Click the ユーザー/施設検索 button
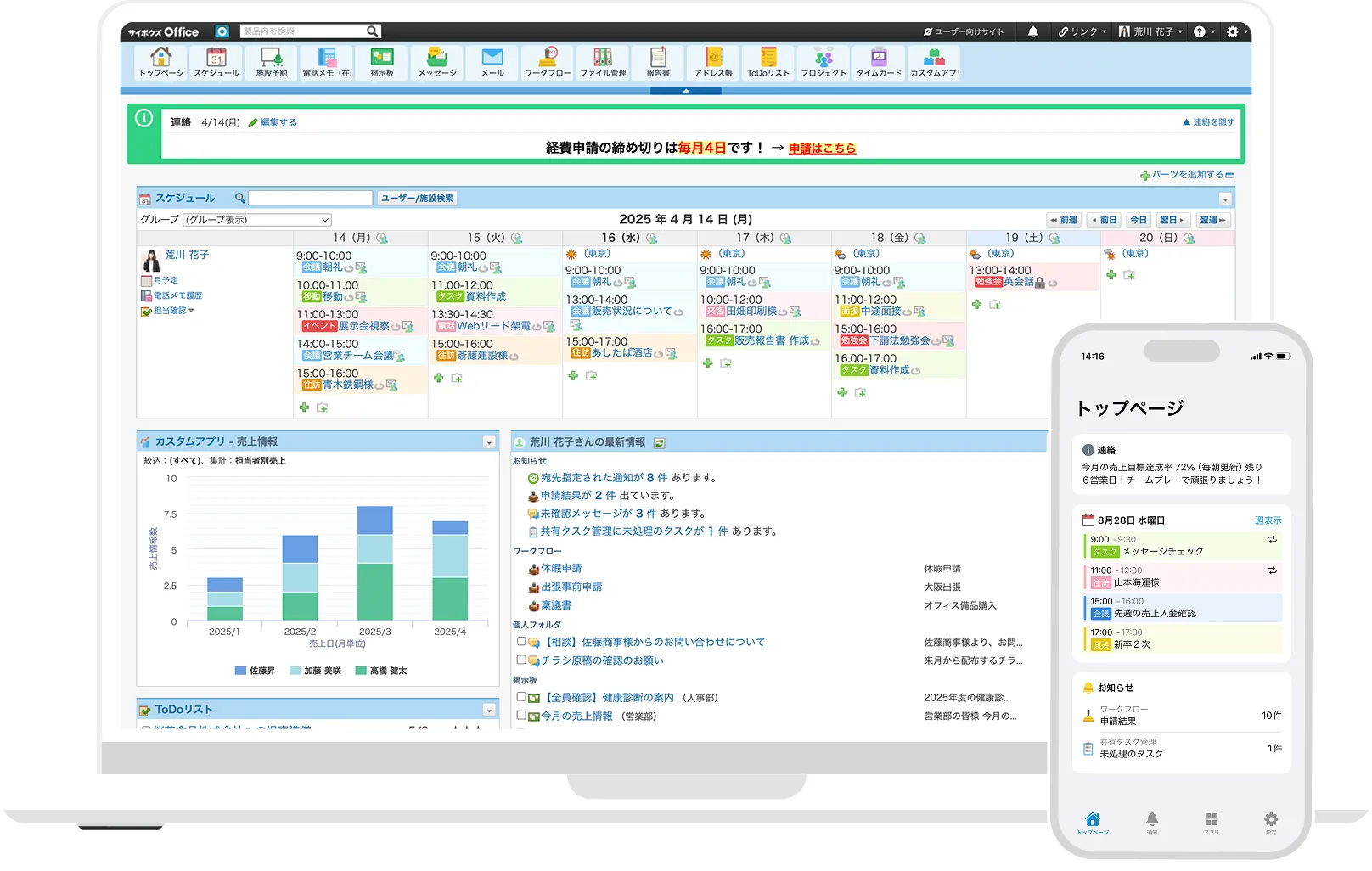1372x871 pixels. pyautogui.click(x=417, y=198)
